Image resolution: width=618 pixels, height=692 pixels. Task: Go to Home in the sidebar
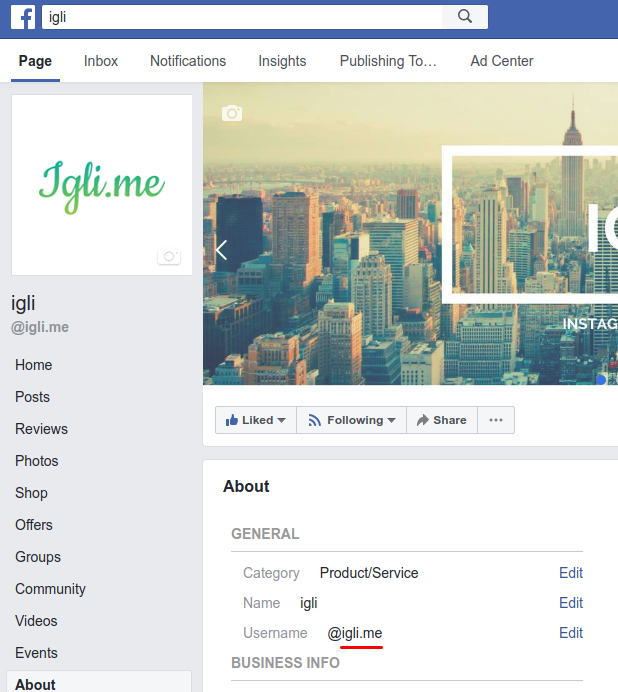coord(34,365)
